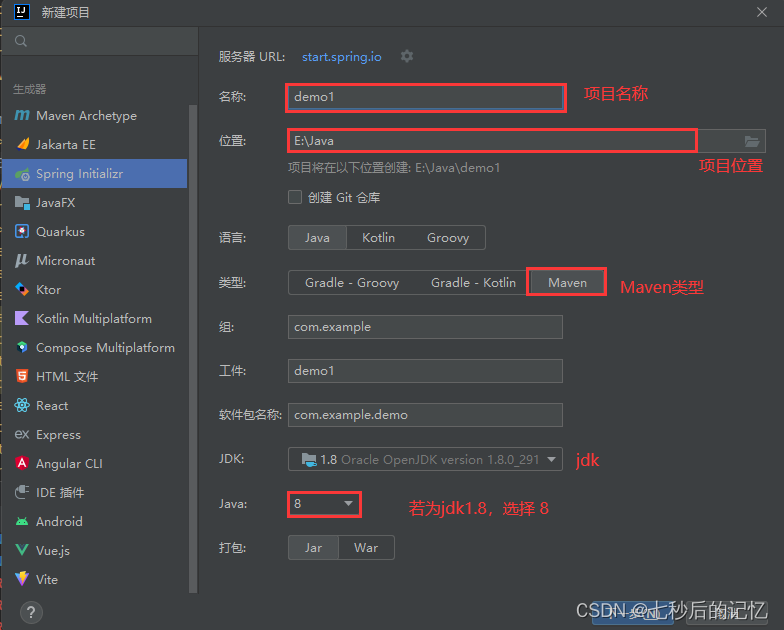The image size is (784, 630).
Task: Select Maven Archetype generator
Action: pos(94,116)
